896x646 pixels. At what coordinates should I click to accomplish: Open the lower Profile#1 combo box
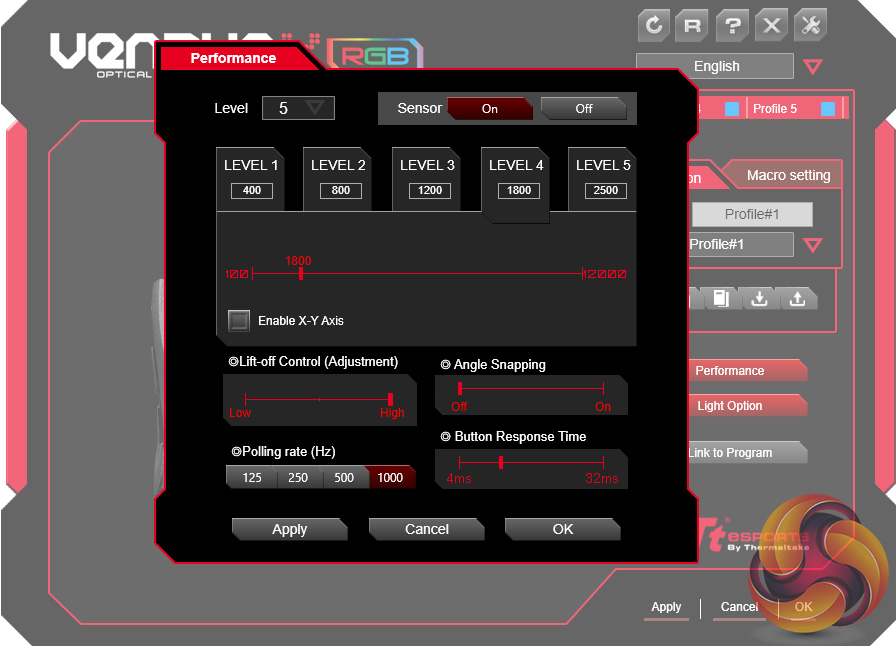click(x=741, y=245)
